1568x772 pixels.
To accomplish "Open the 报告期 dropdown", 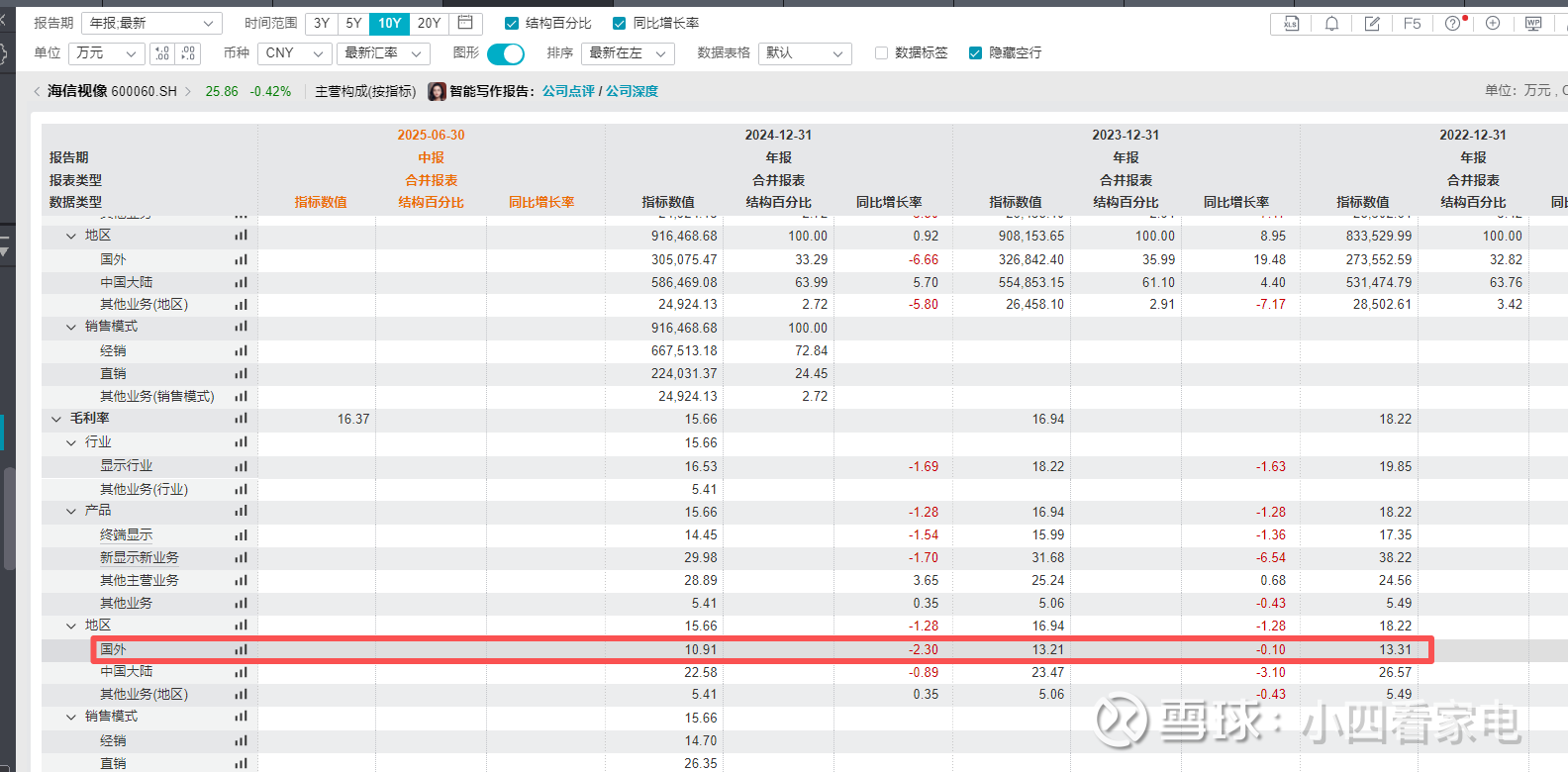I will coord(151,23).
